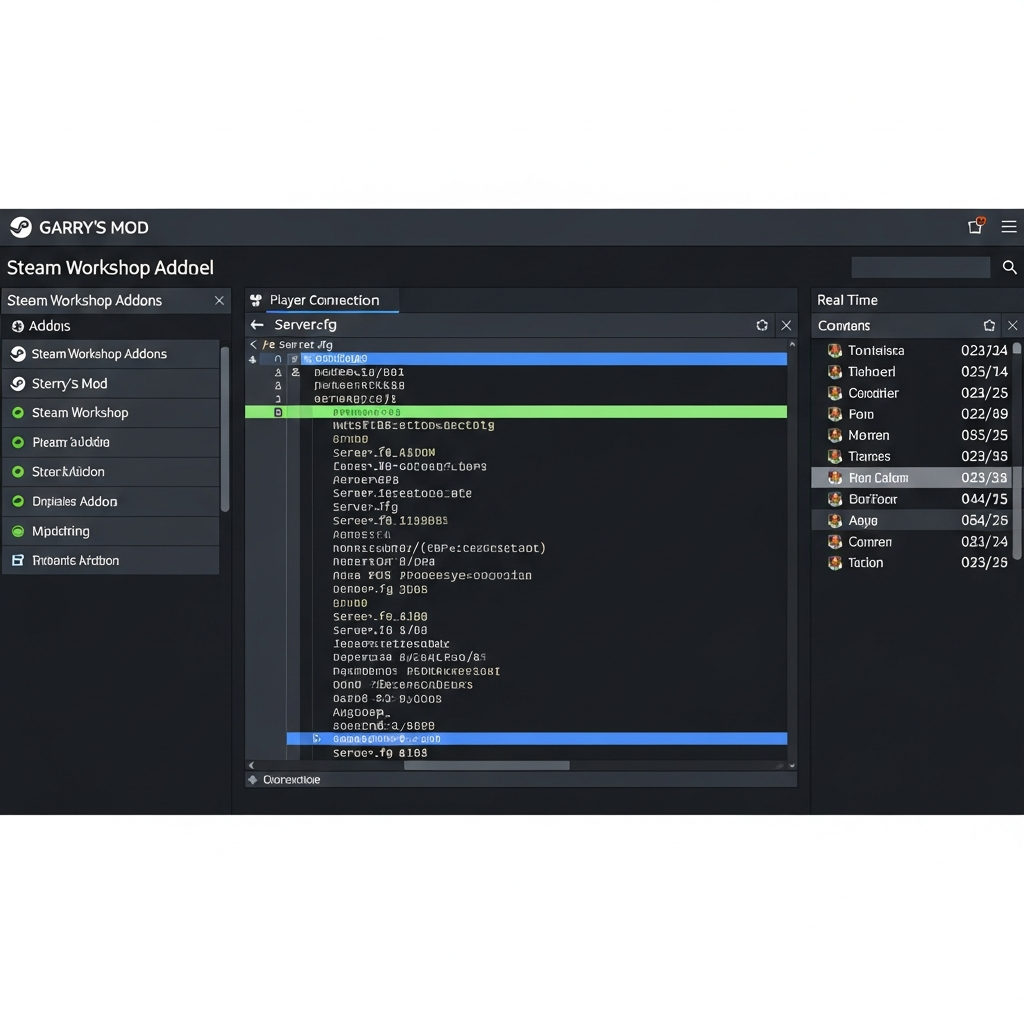Select Sterry's Mod list item
The height and width of the screenshot is (1024, 1024).
pos(111,383)
